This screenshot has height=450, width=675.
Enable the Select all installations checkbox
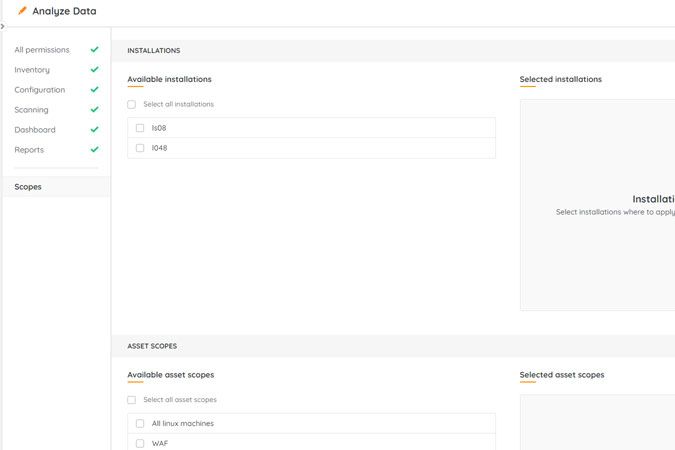(x=132, y=104)
